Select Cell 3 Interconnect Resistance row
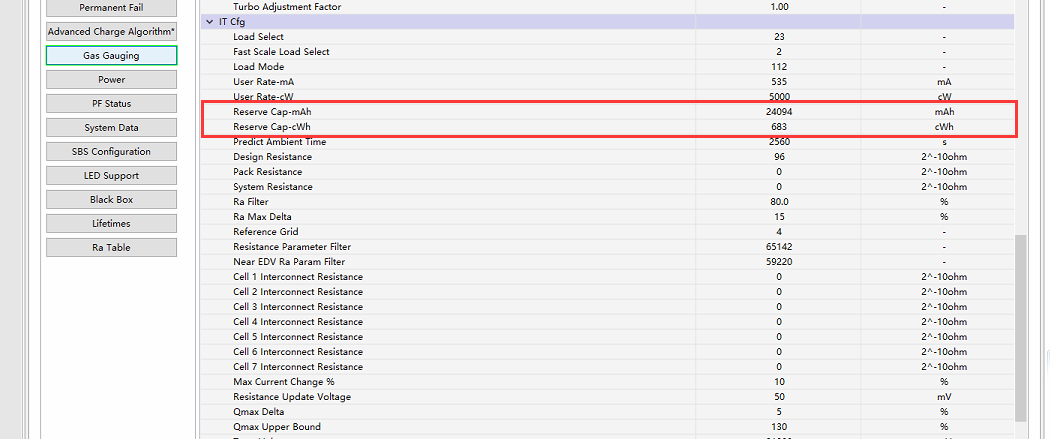 tap(608, 306)
